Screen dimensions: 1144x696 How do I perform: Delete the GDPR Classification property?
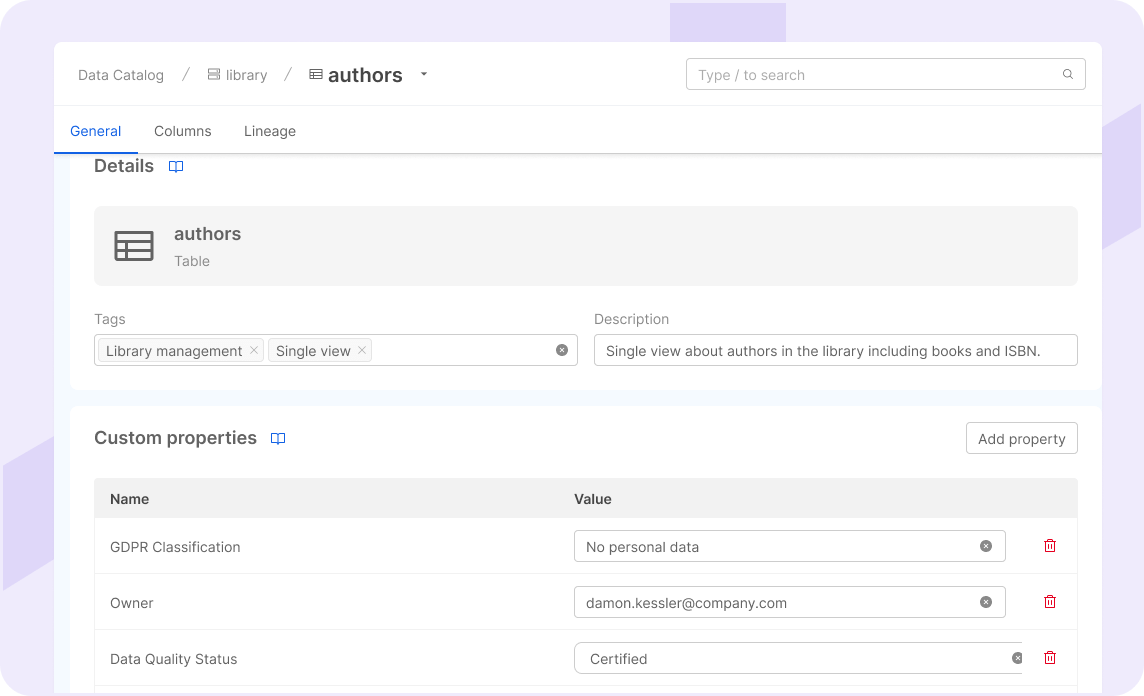pyautogui.click(x=1050, y=546)
